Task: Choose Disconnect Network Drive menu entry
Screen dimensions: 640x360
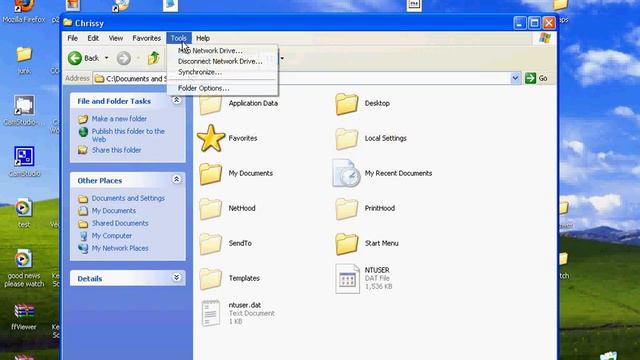Action: click(x=222, y=61)
